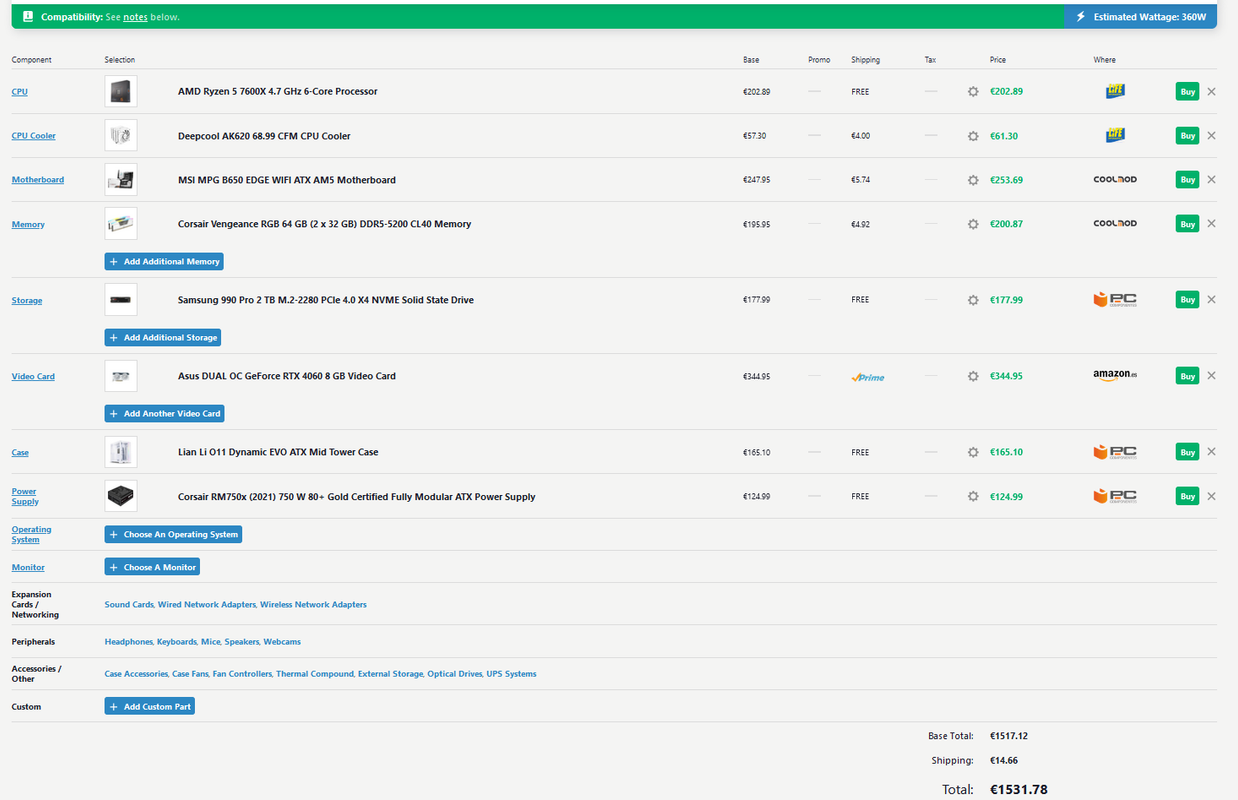This screenshot has height=800, width=1238.
Task: Open the Wireless Network Adapters link
Action: tap(313, 604)
